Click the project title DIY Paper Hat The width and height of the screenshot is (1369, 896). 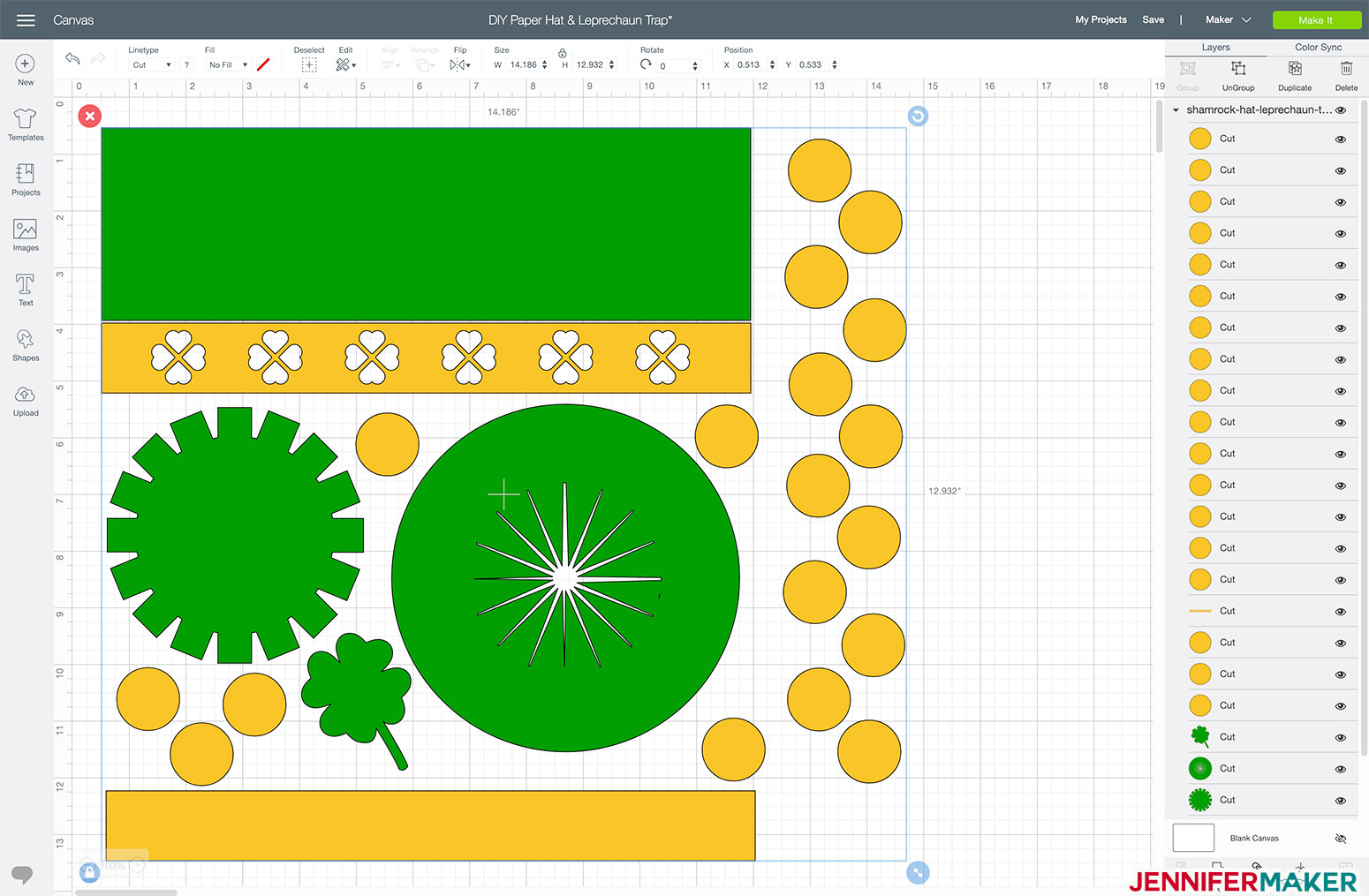click(580, 19)
